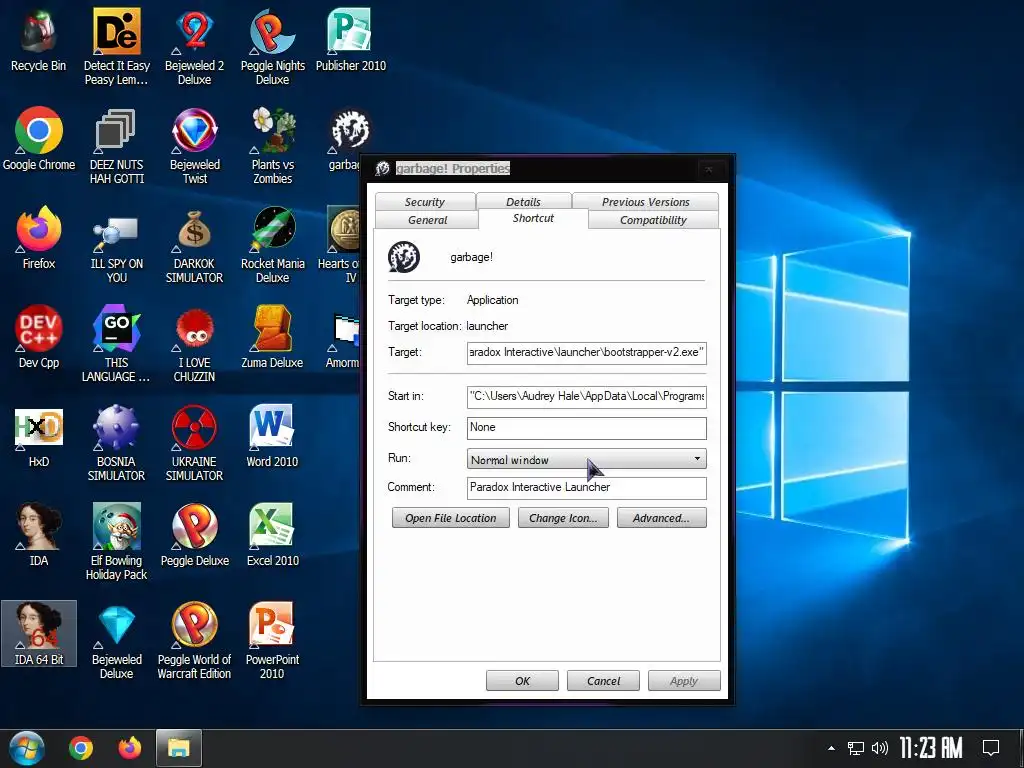Image resolution: width=1024 pixels, height=768 pixels.
Task: Select Rocket Mania Deluxe shortcut
Action: (x=272, y=245)
